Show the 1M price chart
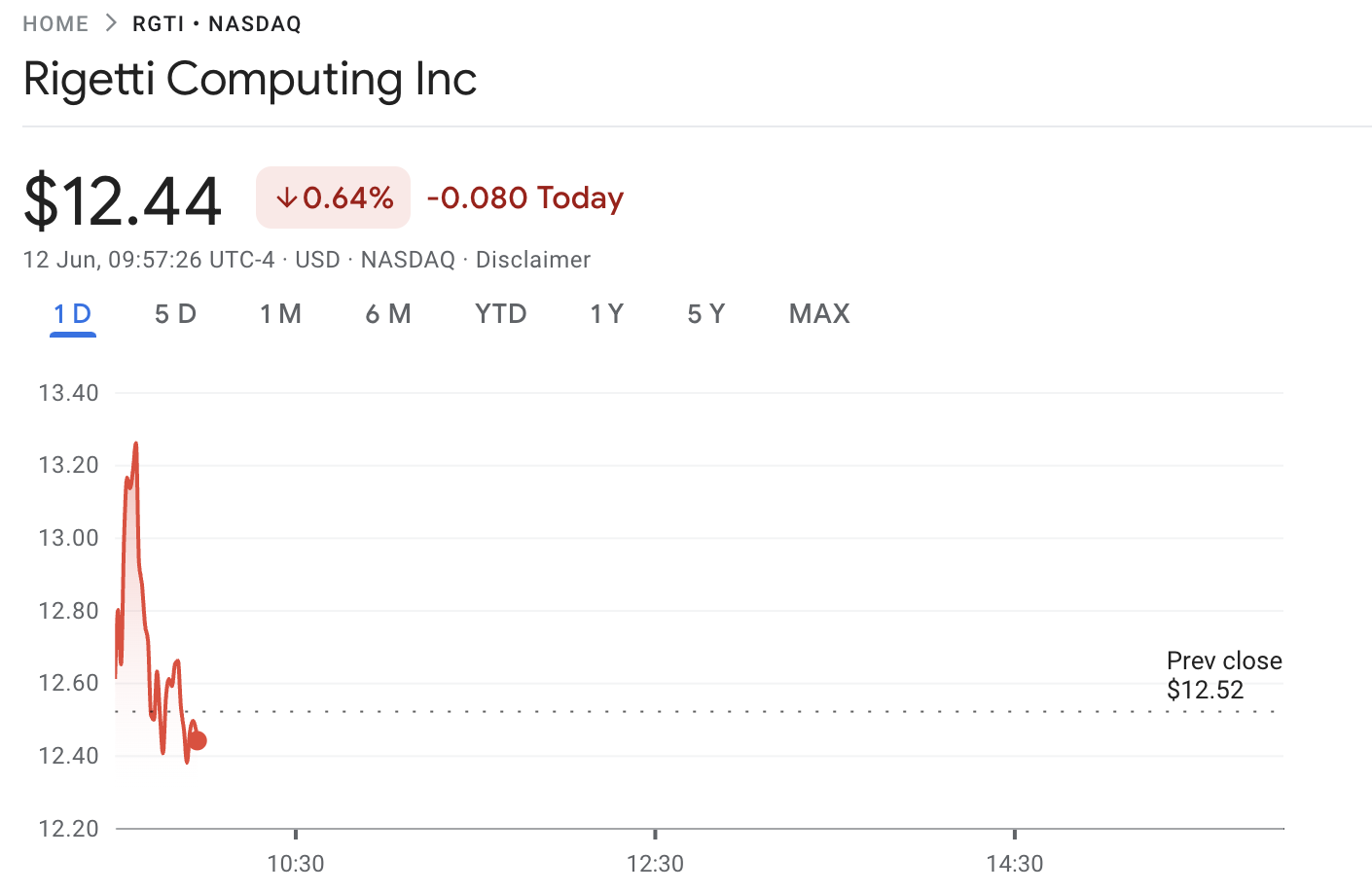The image size is (1372, 893). pyautogui.click(x=281, y=314)
